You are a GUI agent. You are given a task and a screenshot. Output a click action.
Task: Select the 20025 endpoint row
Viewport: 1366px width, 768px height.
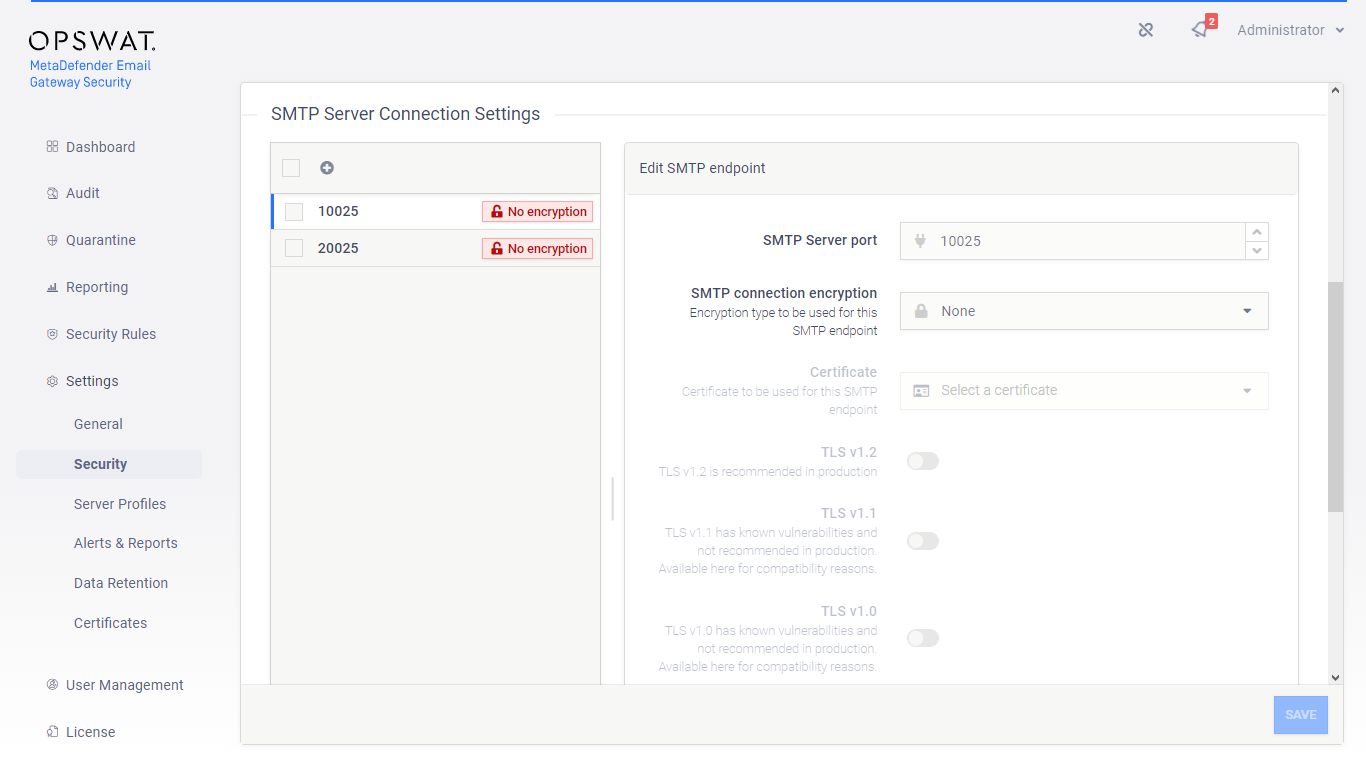[436, 248]
